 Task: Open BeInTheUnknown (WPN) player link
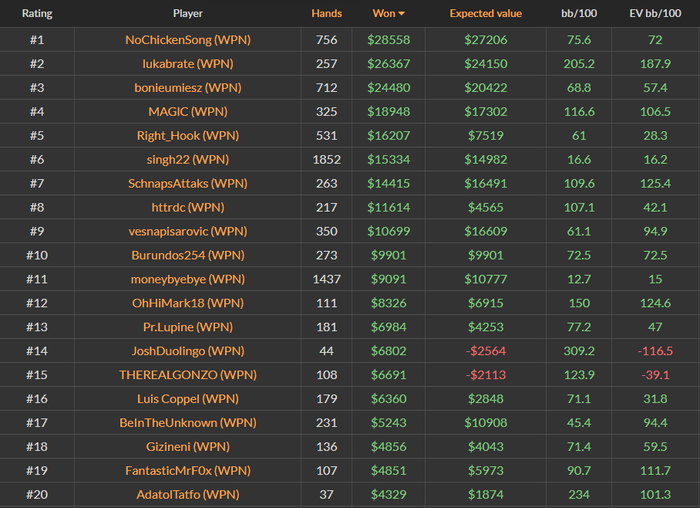[x=187, y=423]
